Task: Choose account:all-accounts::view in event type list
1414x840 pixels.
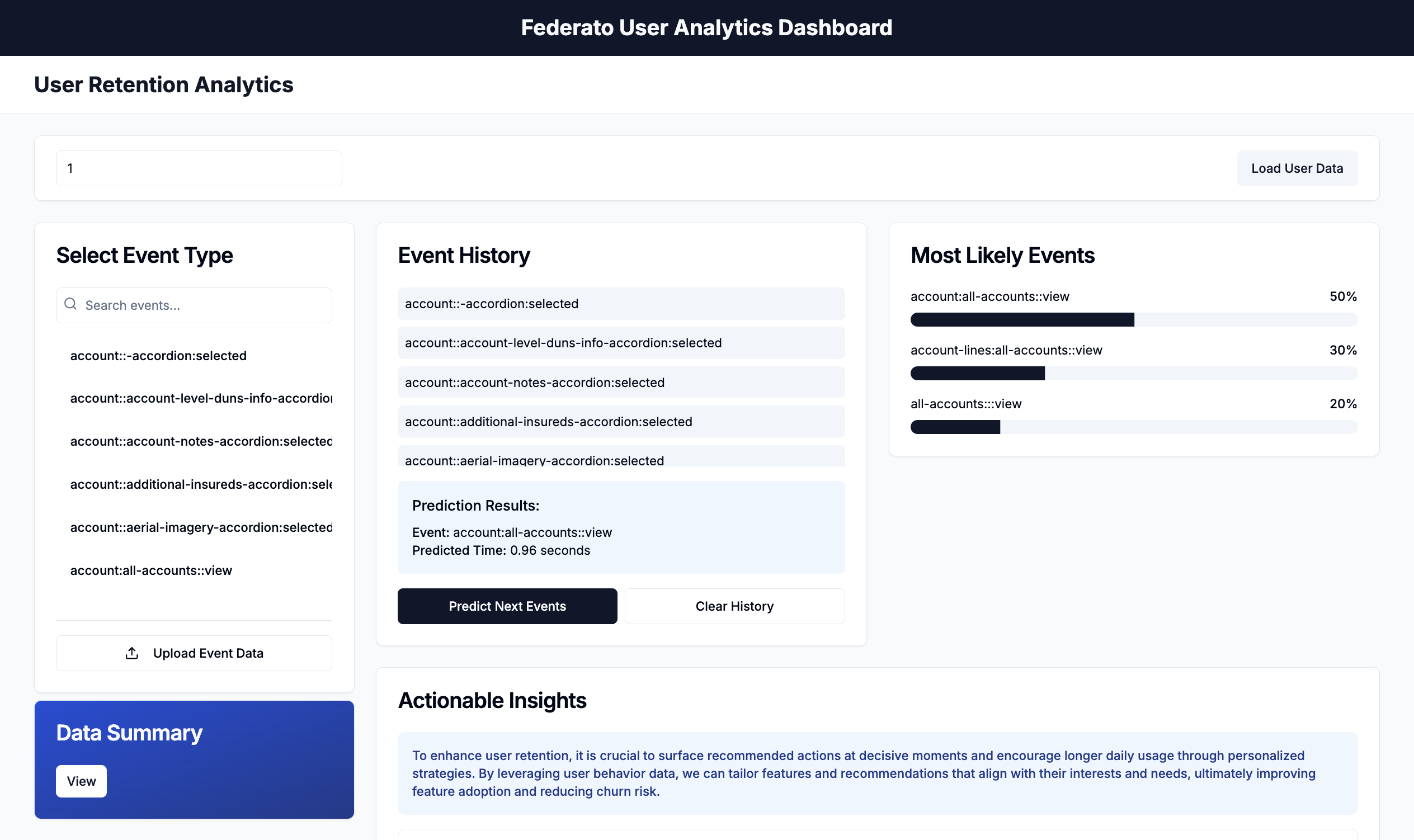Action: [151, 570]
